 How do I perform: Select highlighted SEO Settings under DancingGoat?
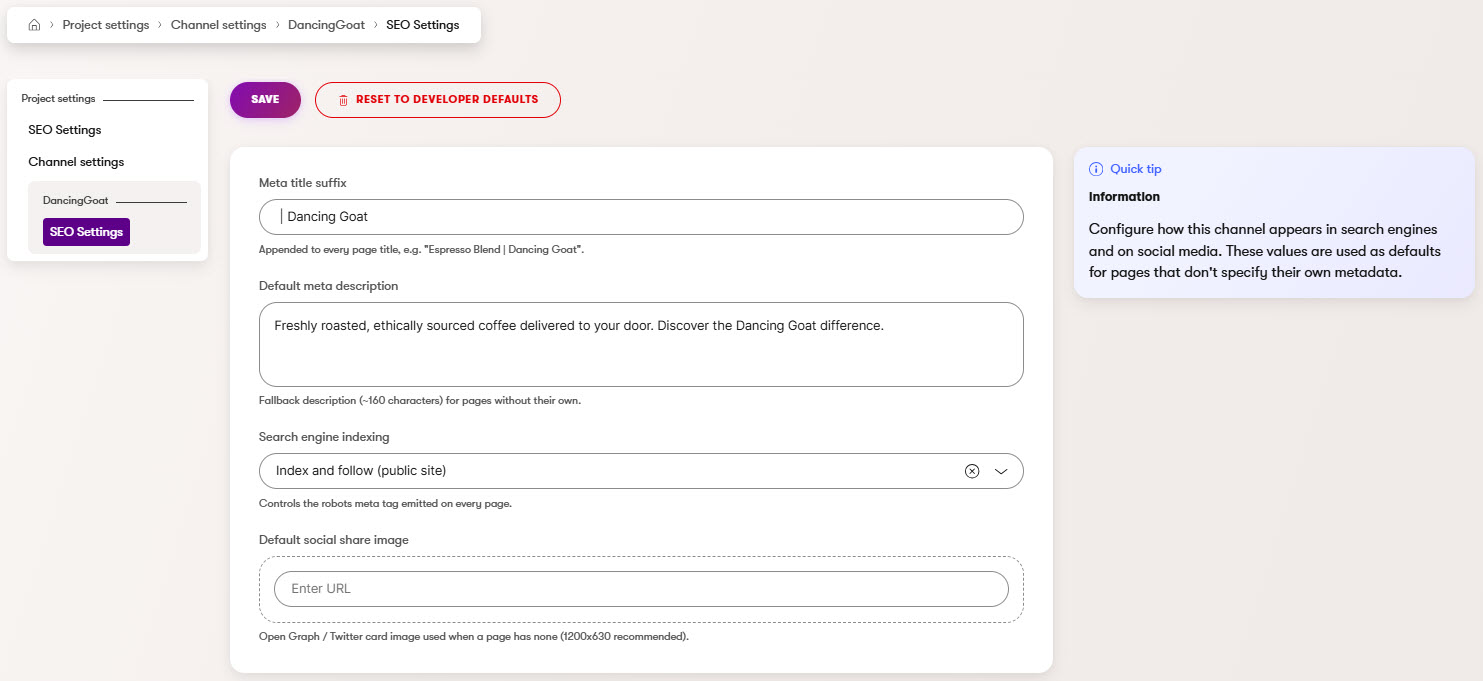(86, 232)
